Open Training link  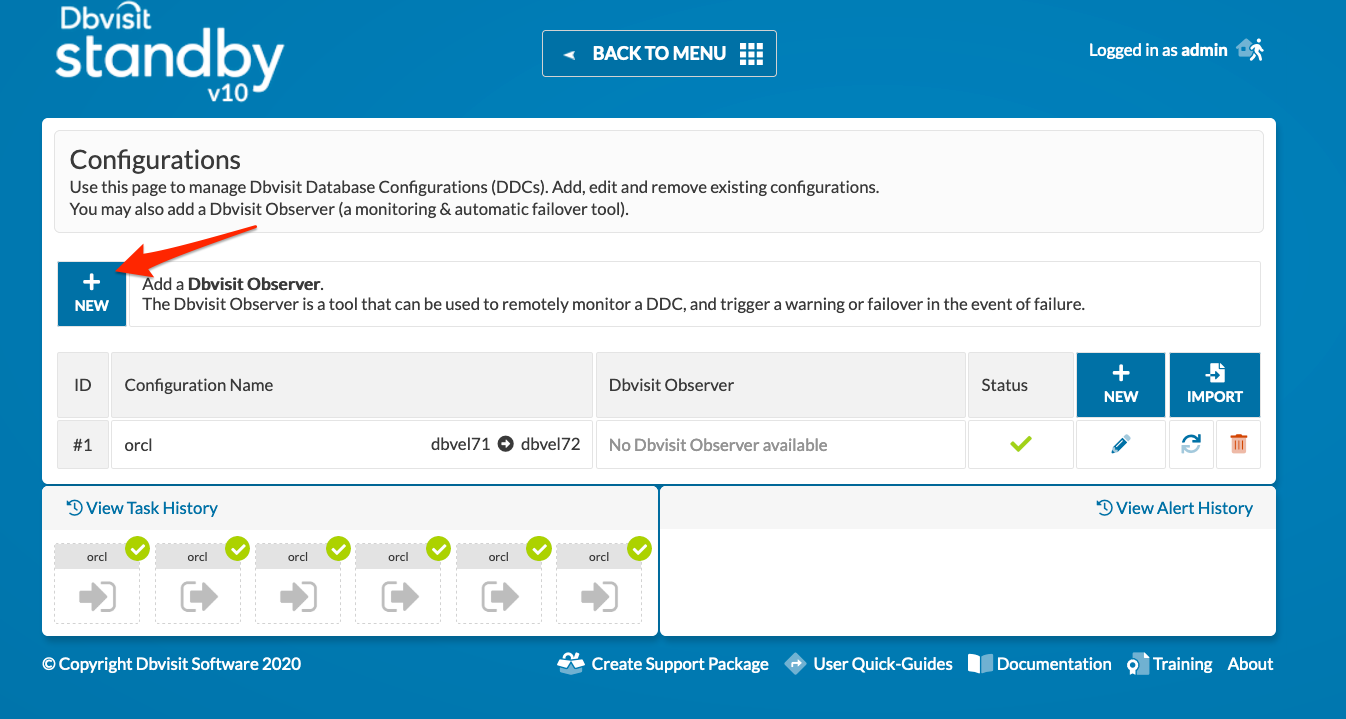(1170, 664)
